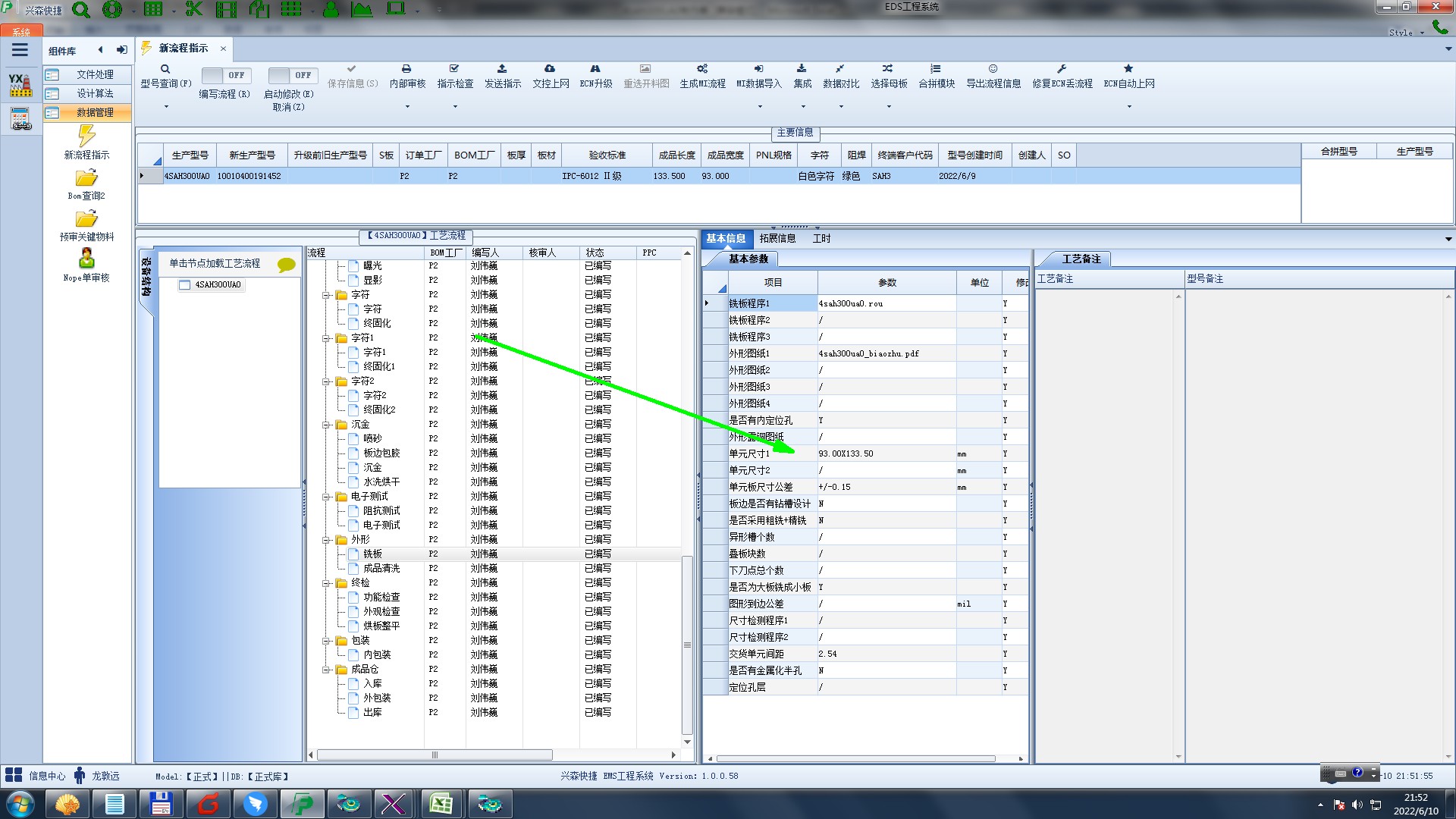Click the 修复ECN丢流程 wrench icon
This screenshot has width=1456, height=819.
click(1062, 69)
